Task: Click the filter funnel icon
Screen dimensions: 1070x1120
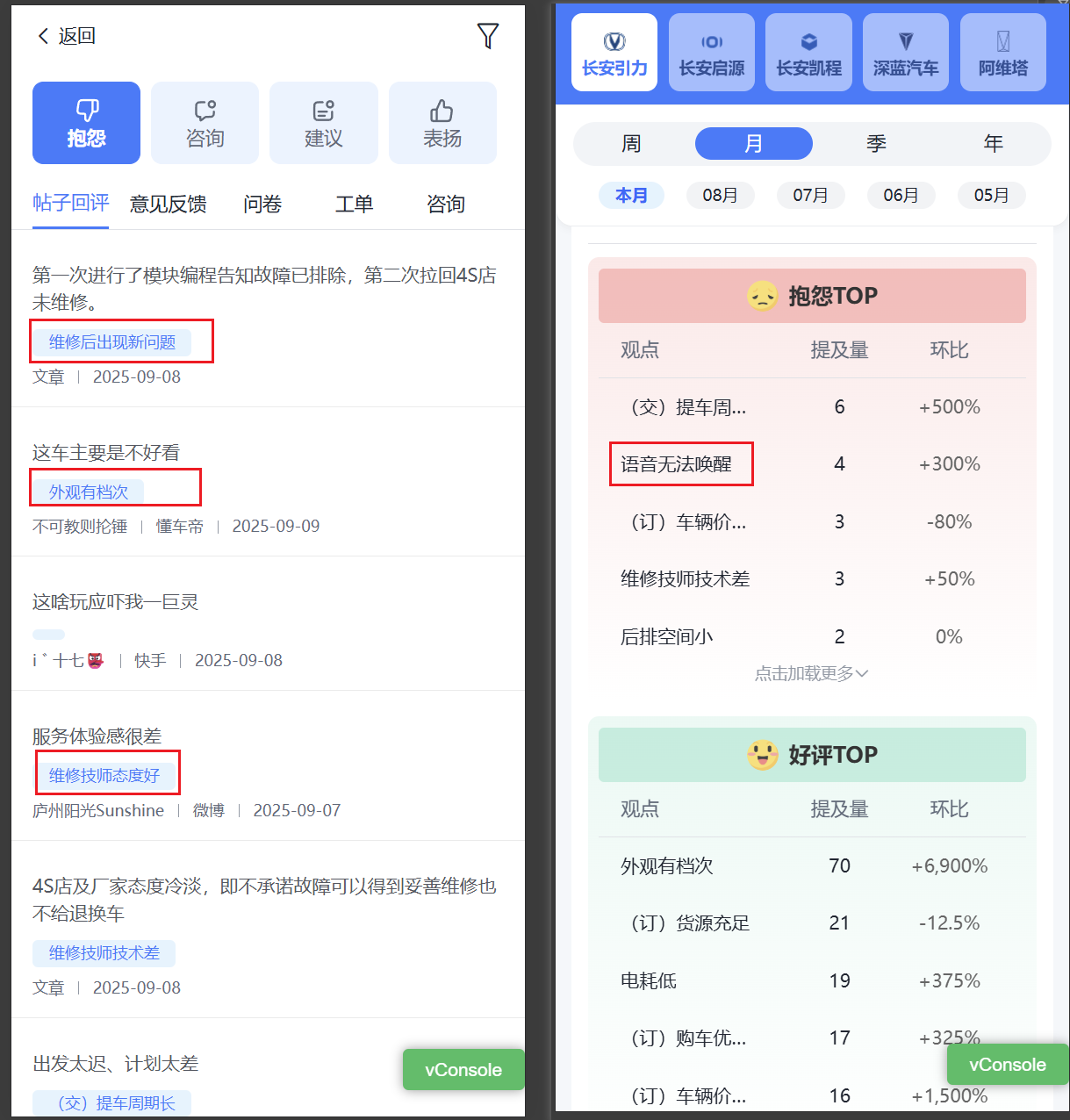Action: (488, 36)
